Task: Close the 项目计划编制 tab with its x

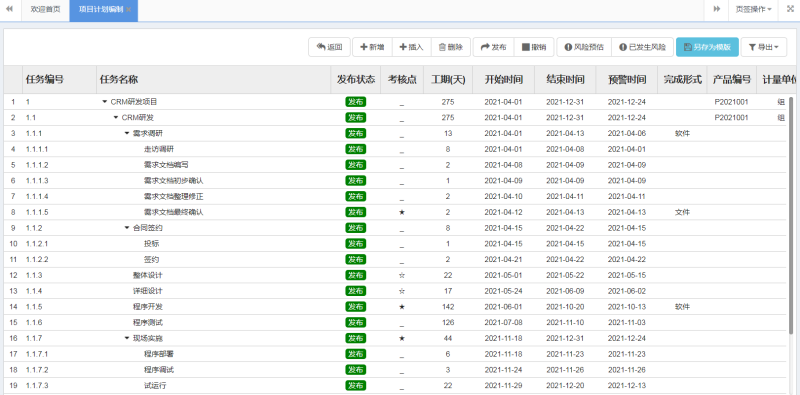Action: coord(129,10)
